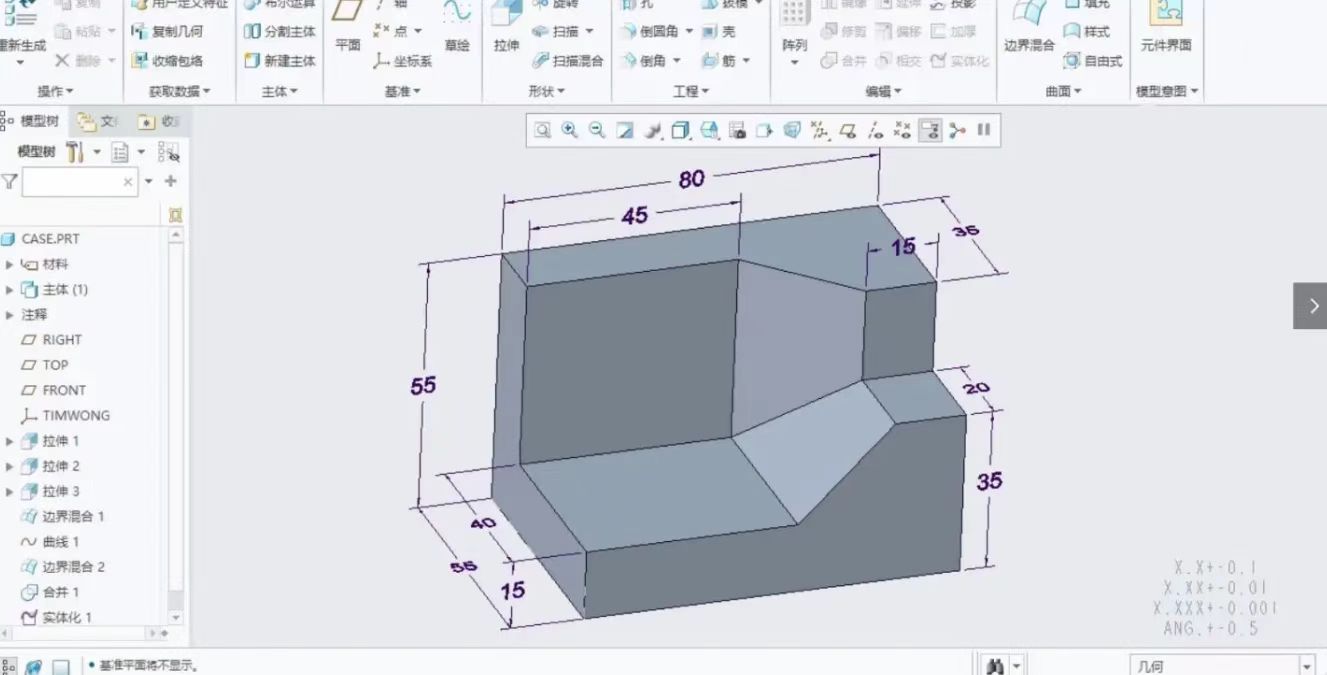Open the Editing (编辑) group dropdown
Image resolution: width=1327 pixels, height=675 pixels.
883,91
